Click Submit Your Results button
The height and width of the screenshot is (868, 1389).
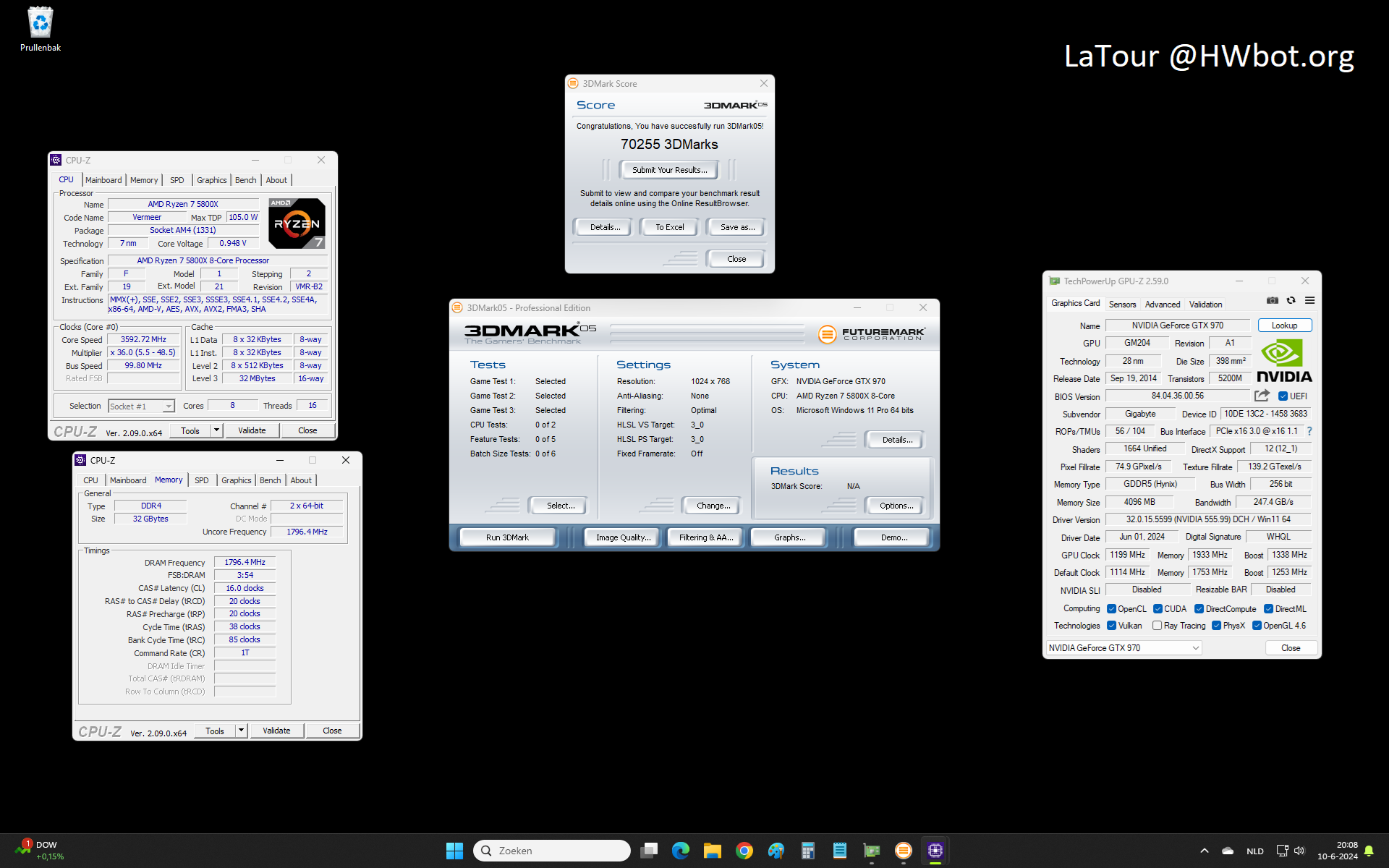669,170
